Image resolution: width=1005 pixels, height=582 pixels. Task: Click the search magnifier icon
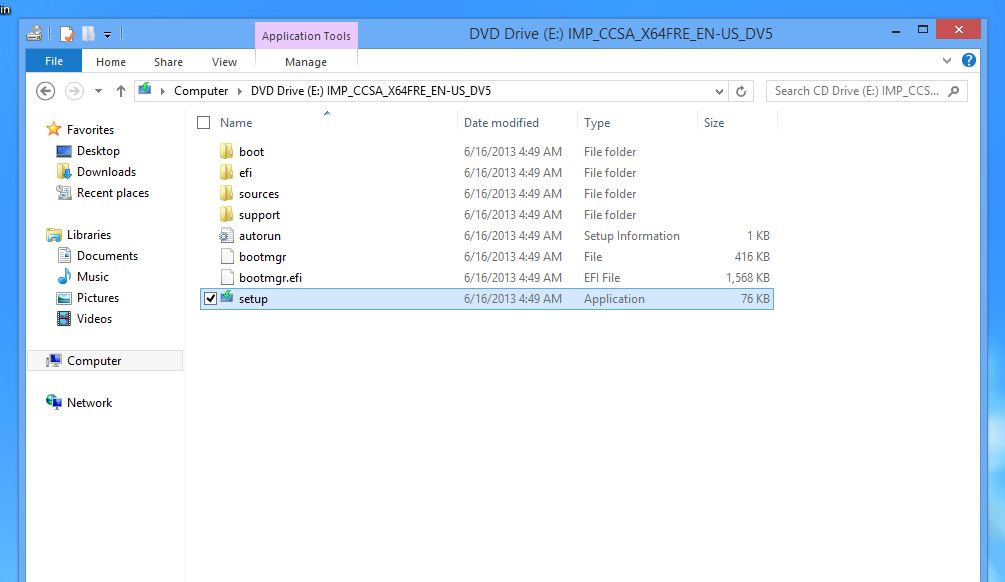[954, 91]
